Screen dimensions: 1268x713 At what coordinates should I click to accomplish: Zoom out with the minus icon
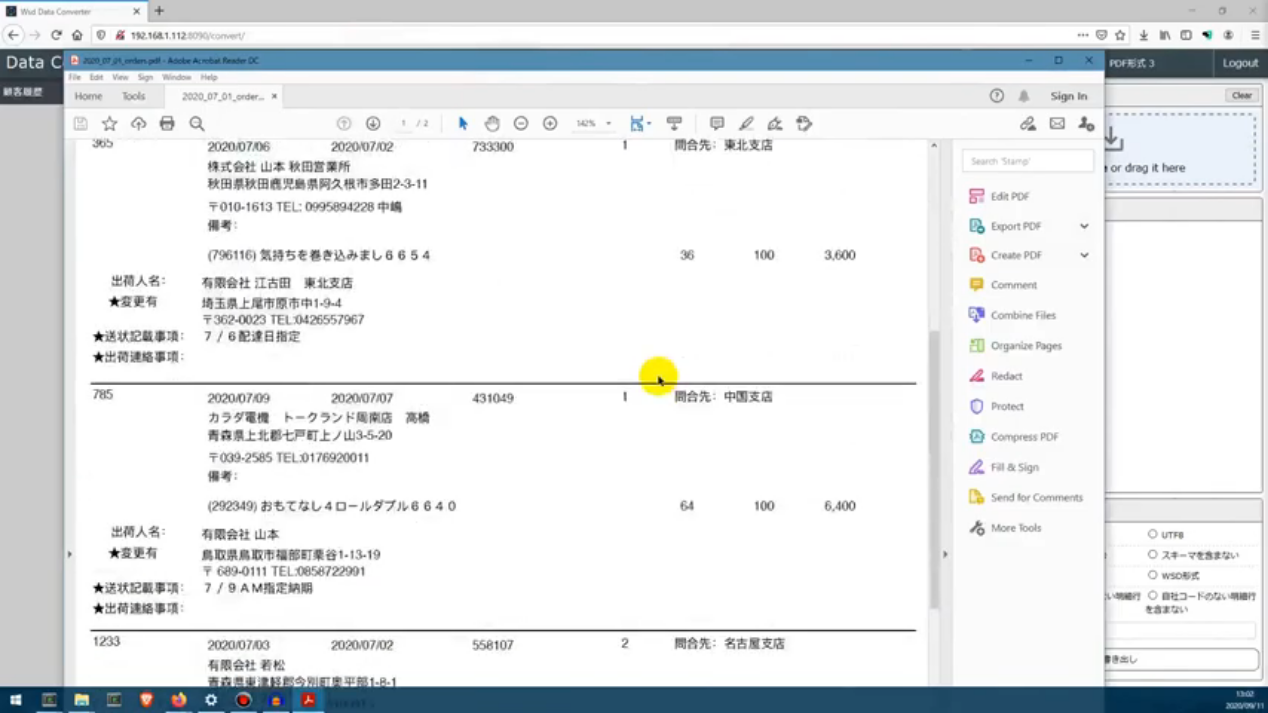(521, 124)
